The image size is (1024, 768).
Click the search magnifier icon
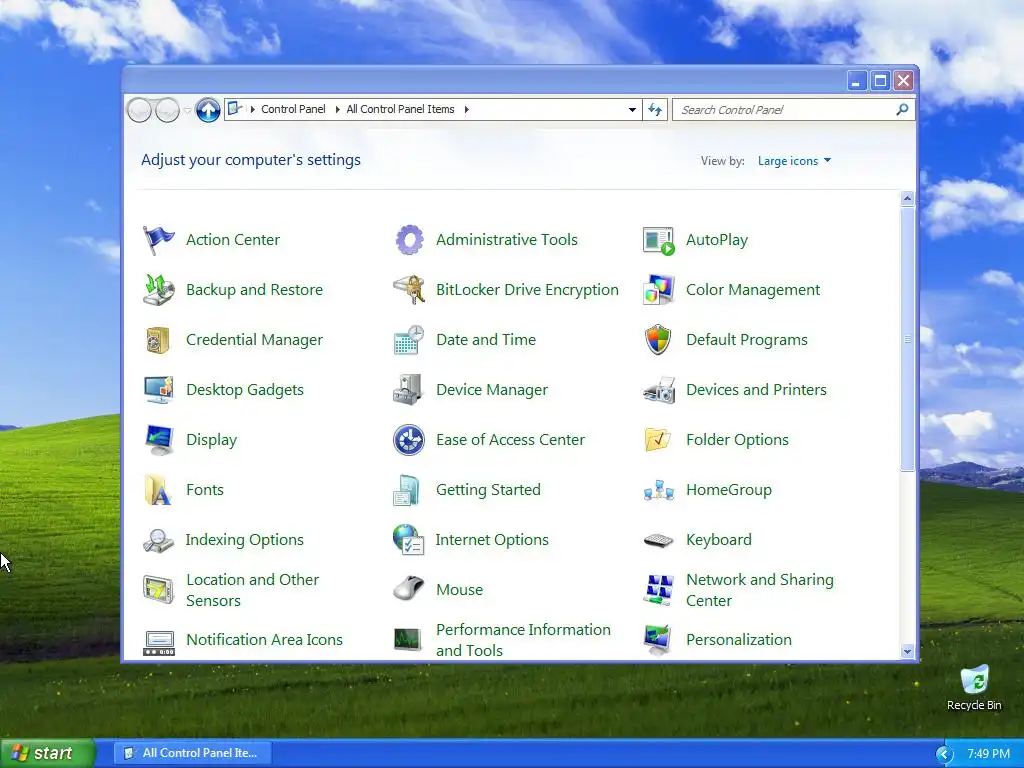[902, 109]
